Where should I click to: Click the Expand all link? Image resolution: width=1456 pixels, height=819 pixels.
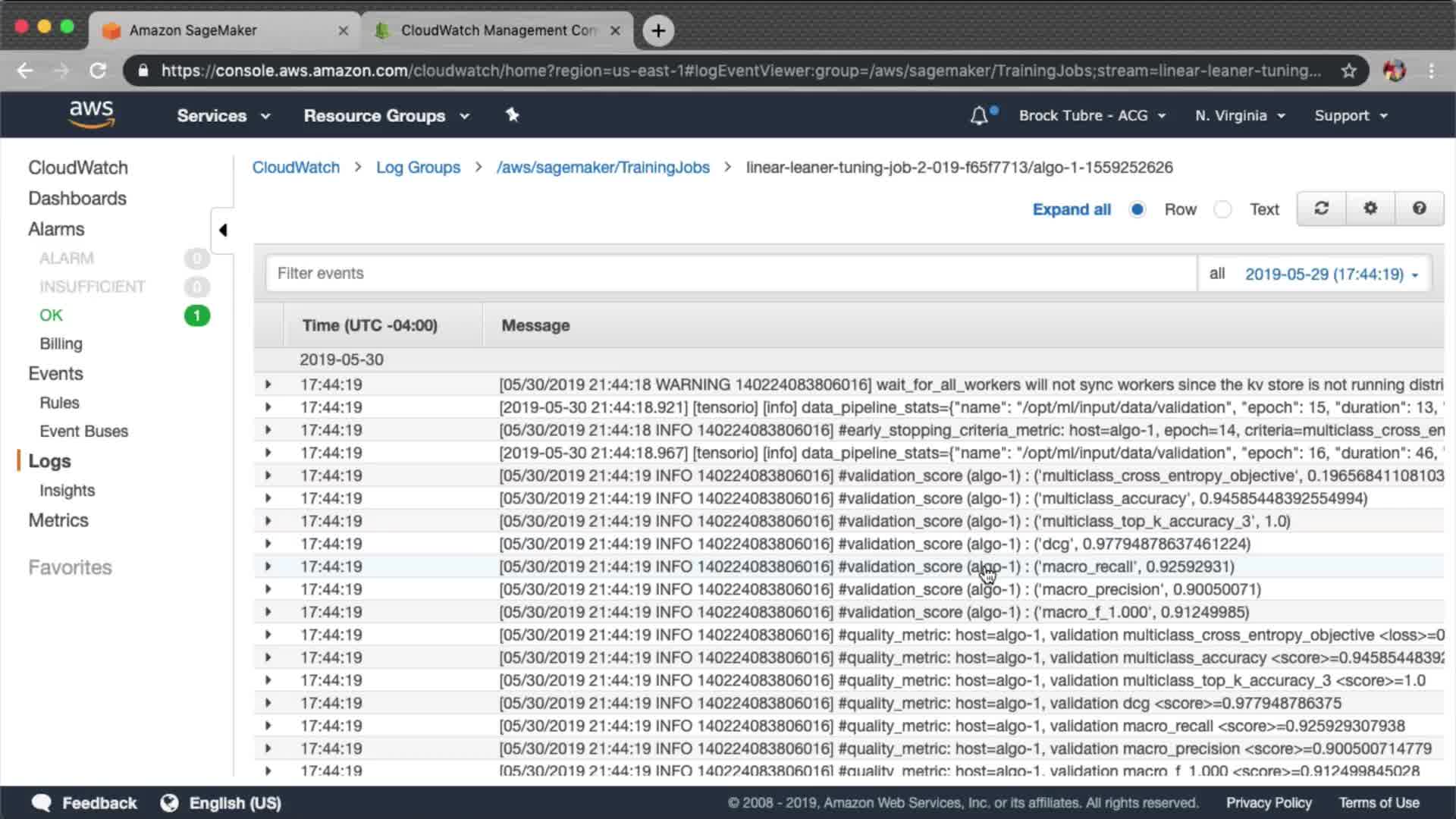1071,209
